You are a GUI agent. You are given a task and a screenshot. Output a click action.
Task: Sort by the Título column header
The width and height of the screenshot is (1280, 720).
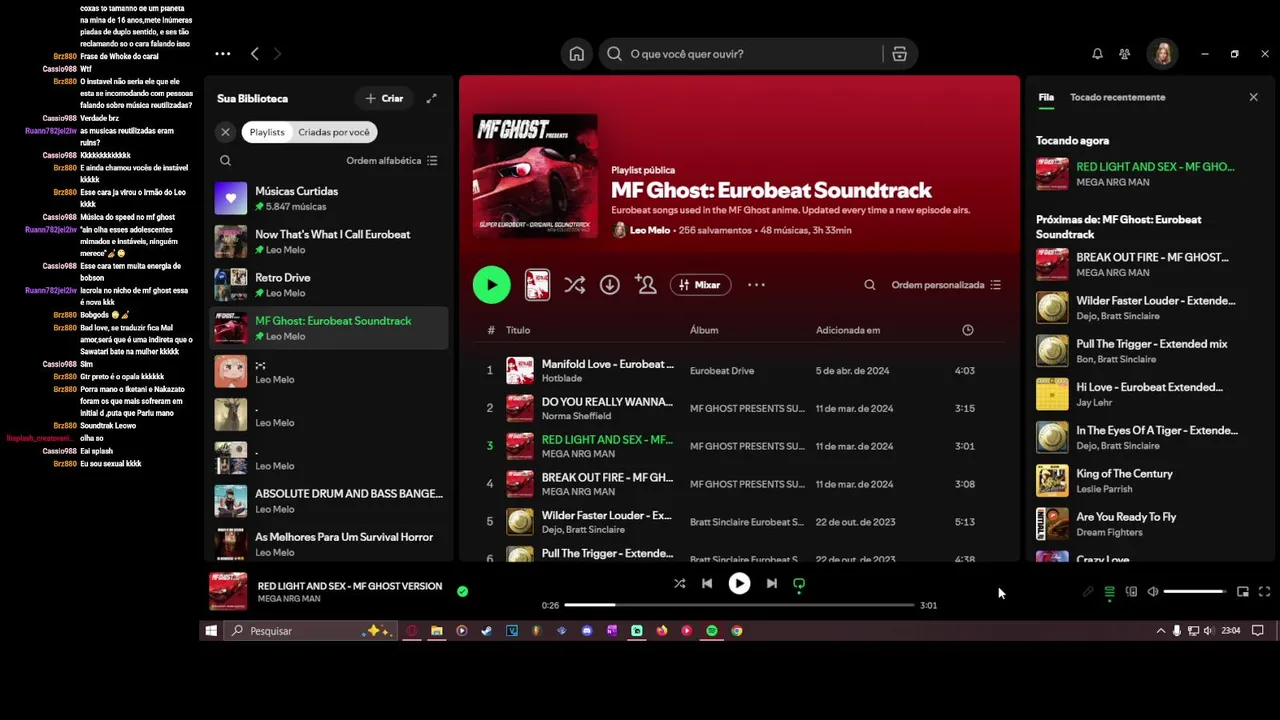518,330
